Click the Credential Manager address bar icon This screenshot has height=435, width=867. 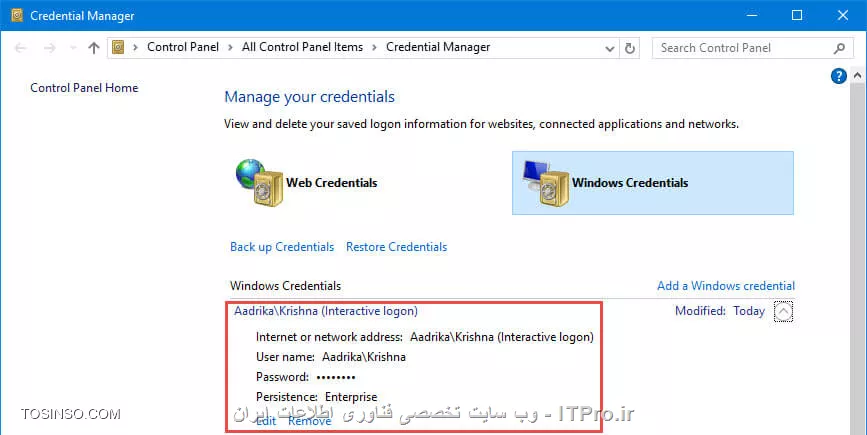(x=118, y=48)
